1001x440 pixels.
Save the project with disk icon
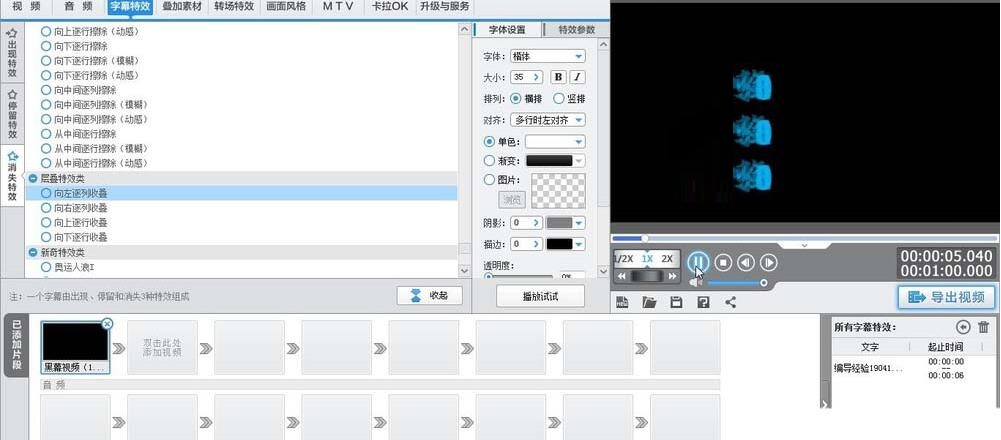676,302
